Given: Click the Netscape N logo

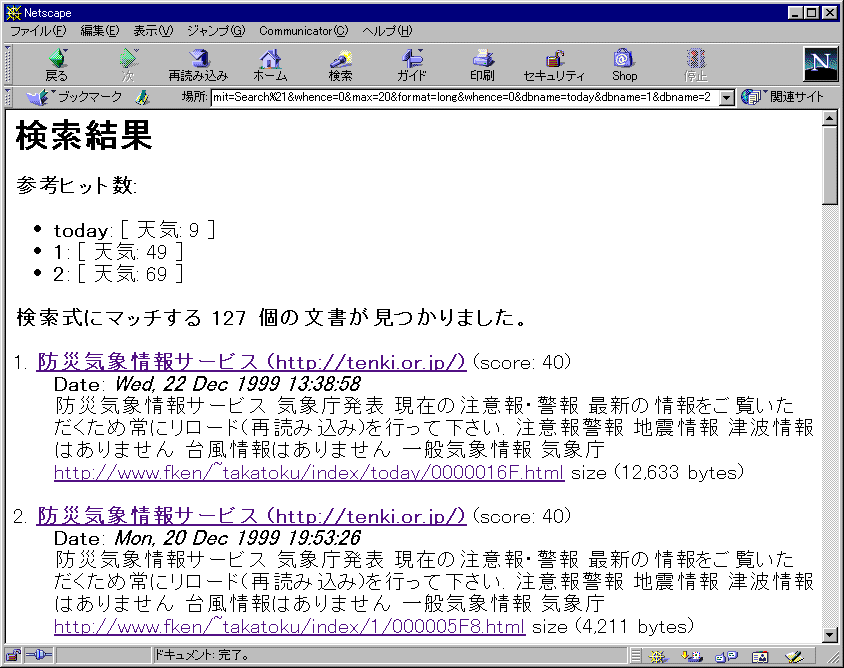Looking at the screenshot, I should click(820, 64).
